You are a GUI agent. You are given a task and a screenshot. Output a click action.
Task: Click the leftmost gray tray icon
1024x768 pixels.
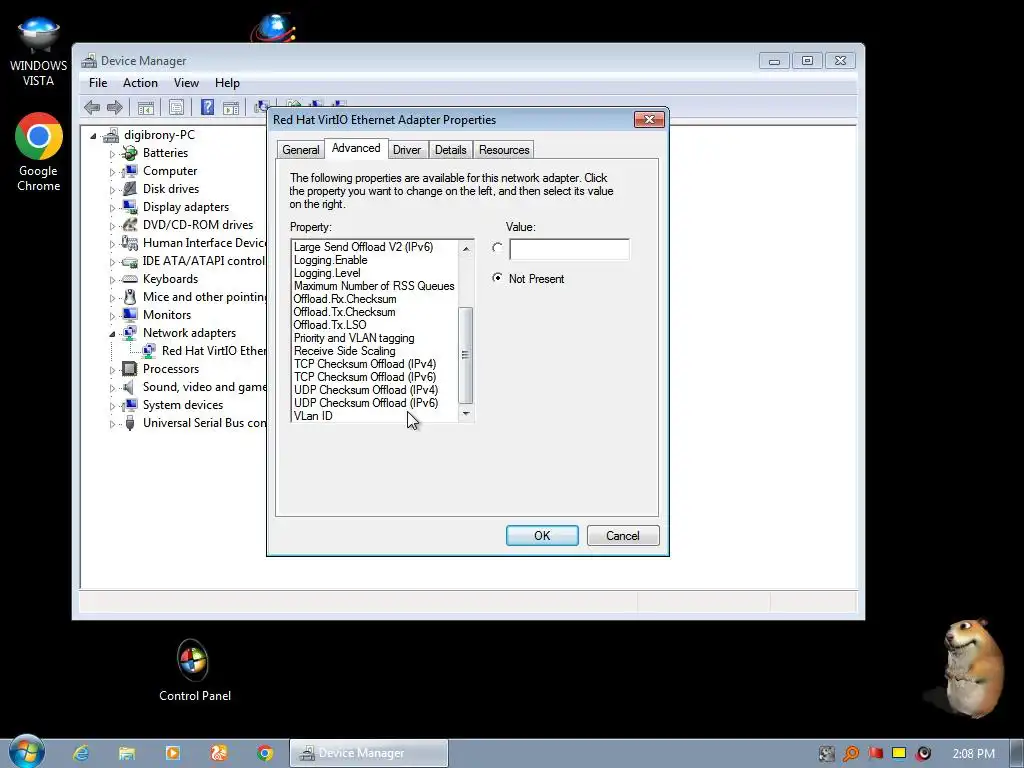coord(827,754)
